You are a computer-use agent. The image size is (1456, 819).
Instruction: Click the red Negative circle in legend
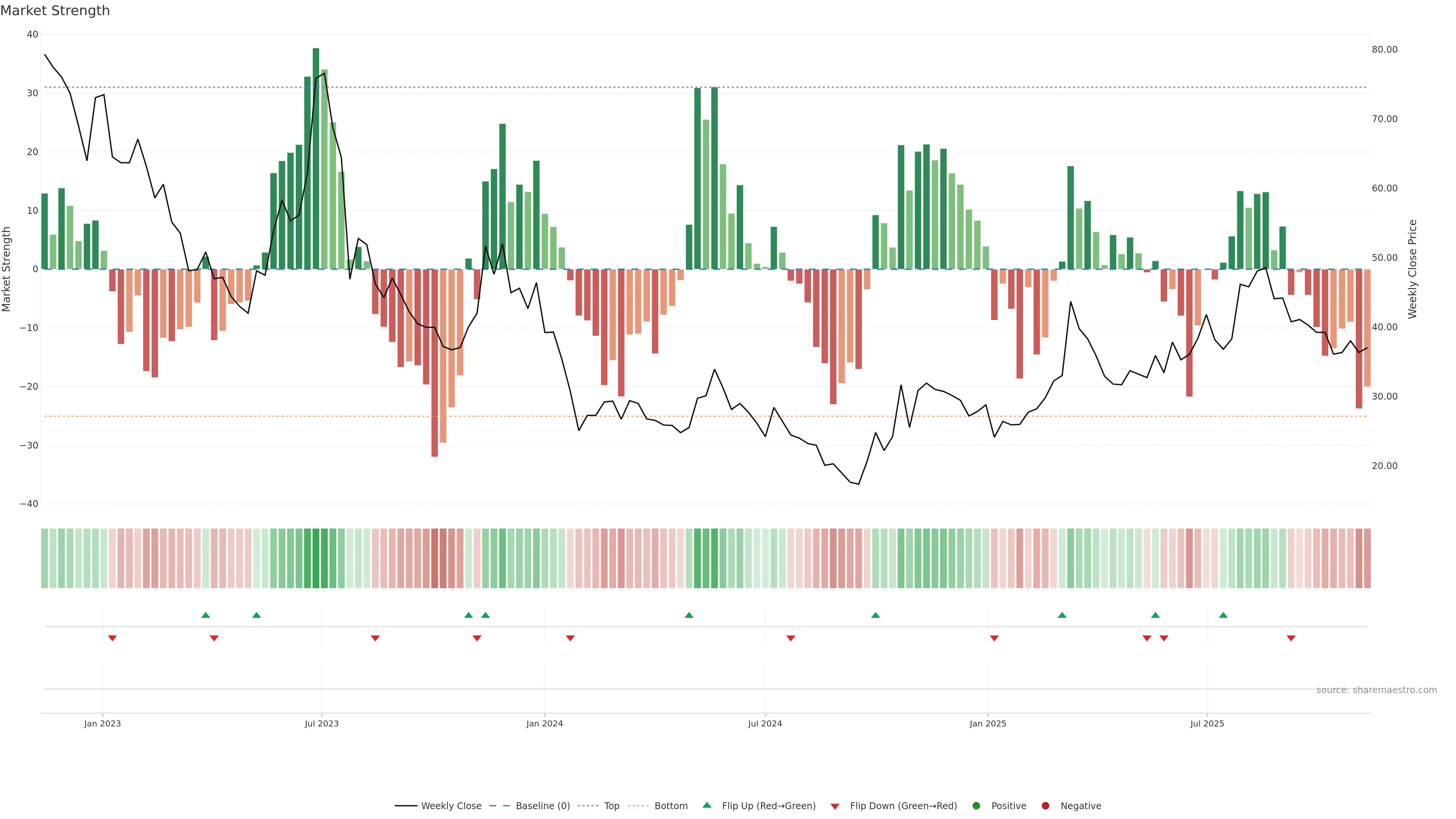coord(1045,806)
